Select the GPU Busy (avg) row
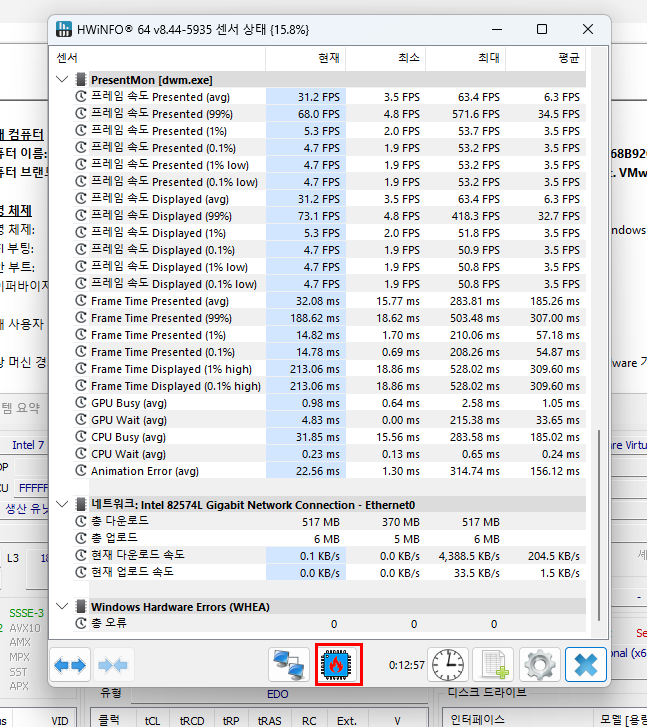This screenshot has height=727, width=647. pos(329,403)
